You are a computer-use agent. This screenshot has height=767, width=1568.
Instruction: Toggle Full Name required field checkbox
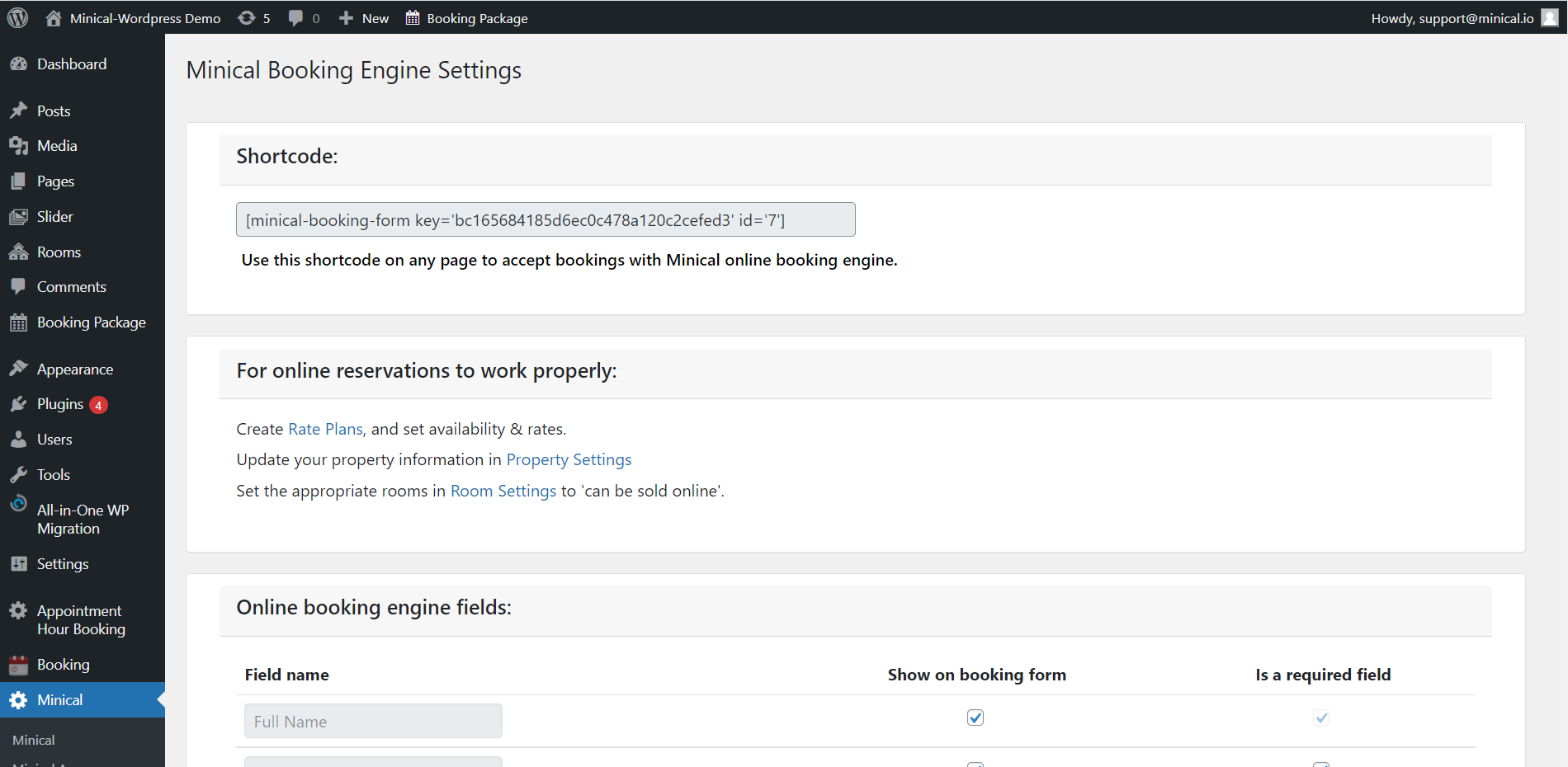(x=1321, y=718)
